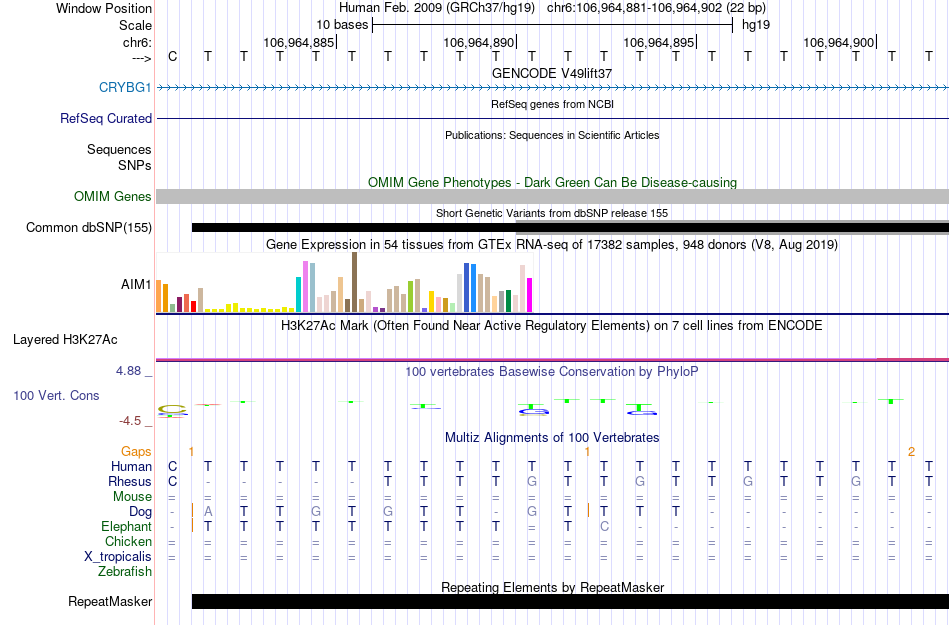The height and width of the screenshot is (625, 950).
Task: Click the CRYBG1 intron line with arrows
Action: (552, 88)
